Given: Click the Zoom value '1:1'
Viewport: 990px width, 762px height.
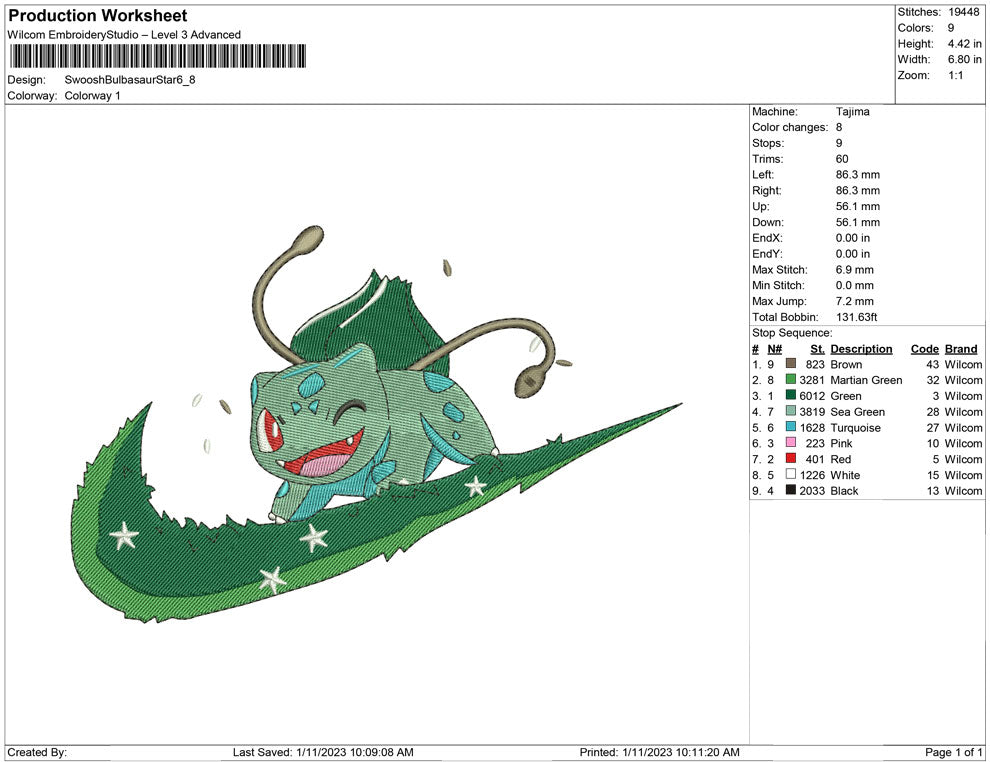Looking at the screenshot, I should [x=955, y=75].
